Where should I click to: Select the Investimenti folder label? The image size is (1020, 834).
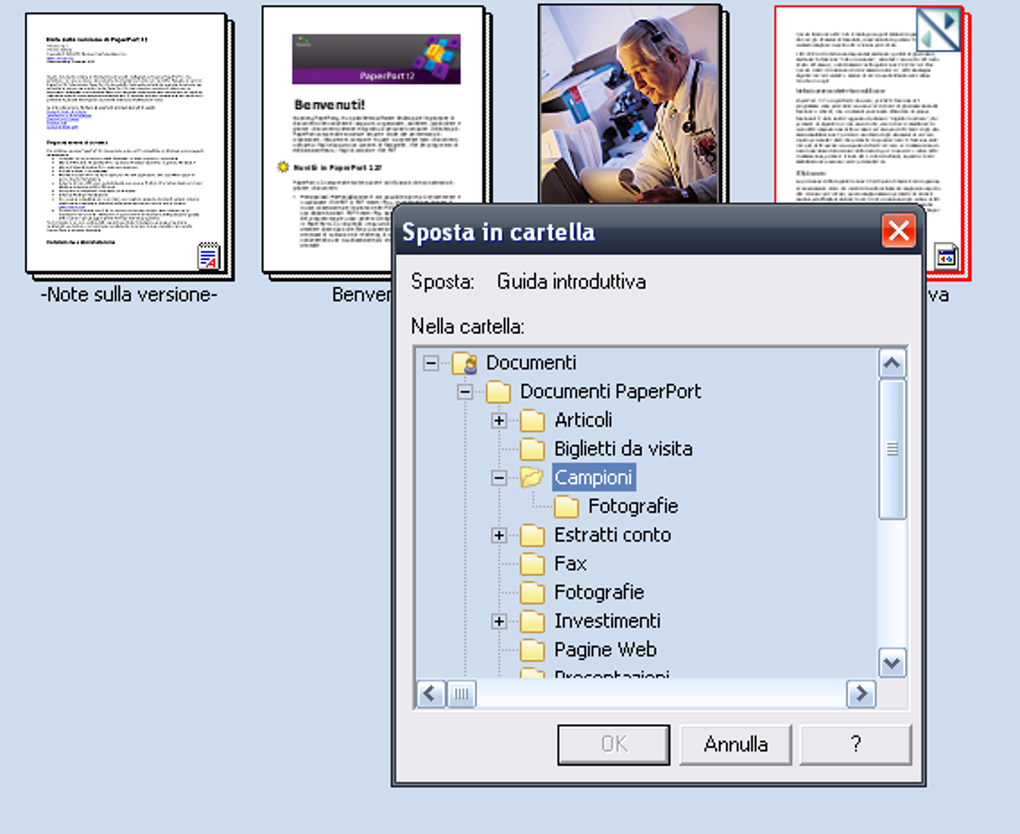(x=608, y=620)
